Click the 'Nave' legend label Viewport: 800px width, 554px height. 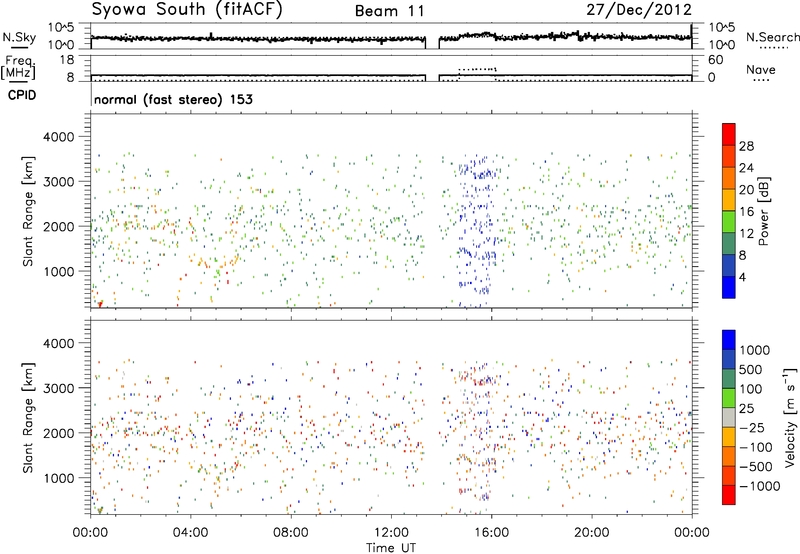761,69
